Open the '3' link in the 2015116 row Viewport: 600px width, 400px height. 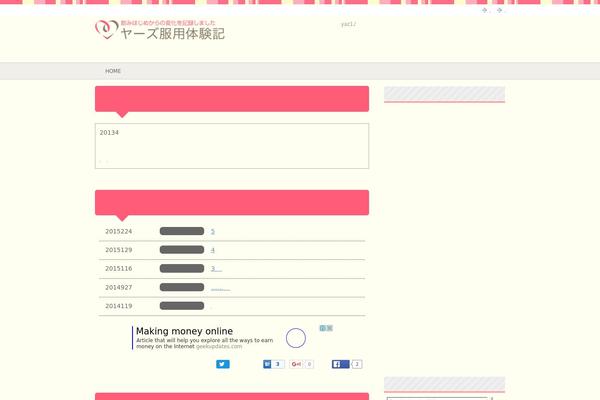(217, 269)
